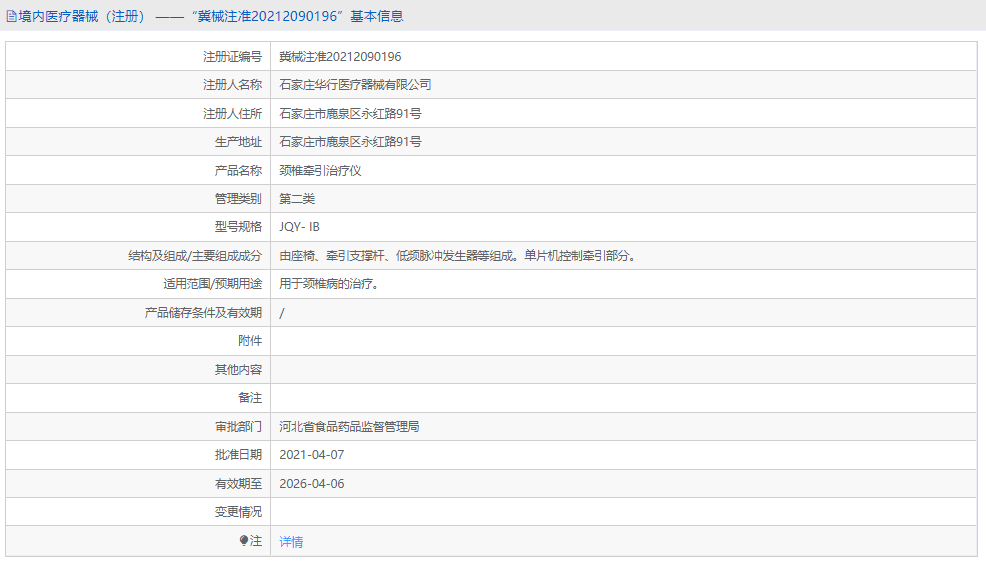Click the 附件 label
Viewport: 986px width, 561px height.
[x=250, y=341]
